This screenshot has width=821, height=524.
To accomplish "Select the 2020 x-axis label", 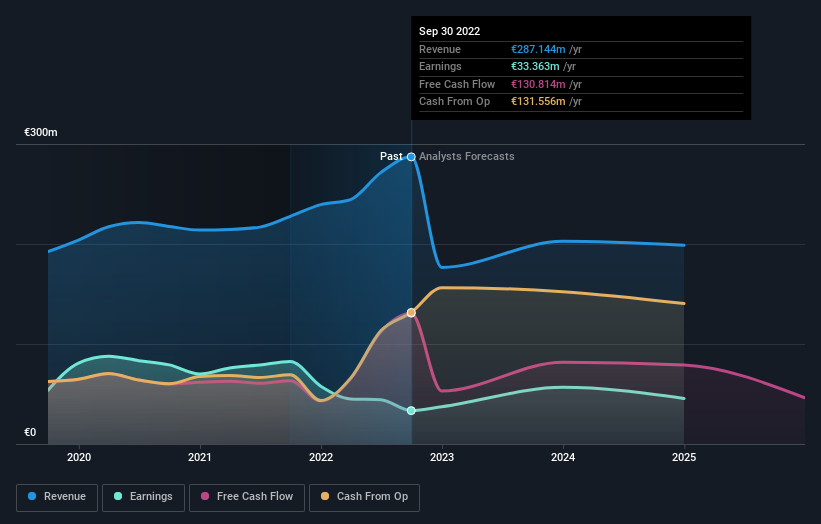I will (x=79, y=457).
